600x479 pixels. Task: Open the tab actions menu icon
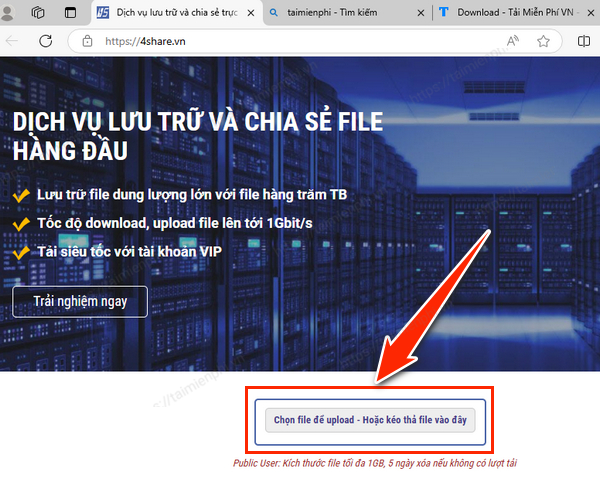click(70, 13)
